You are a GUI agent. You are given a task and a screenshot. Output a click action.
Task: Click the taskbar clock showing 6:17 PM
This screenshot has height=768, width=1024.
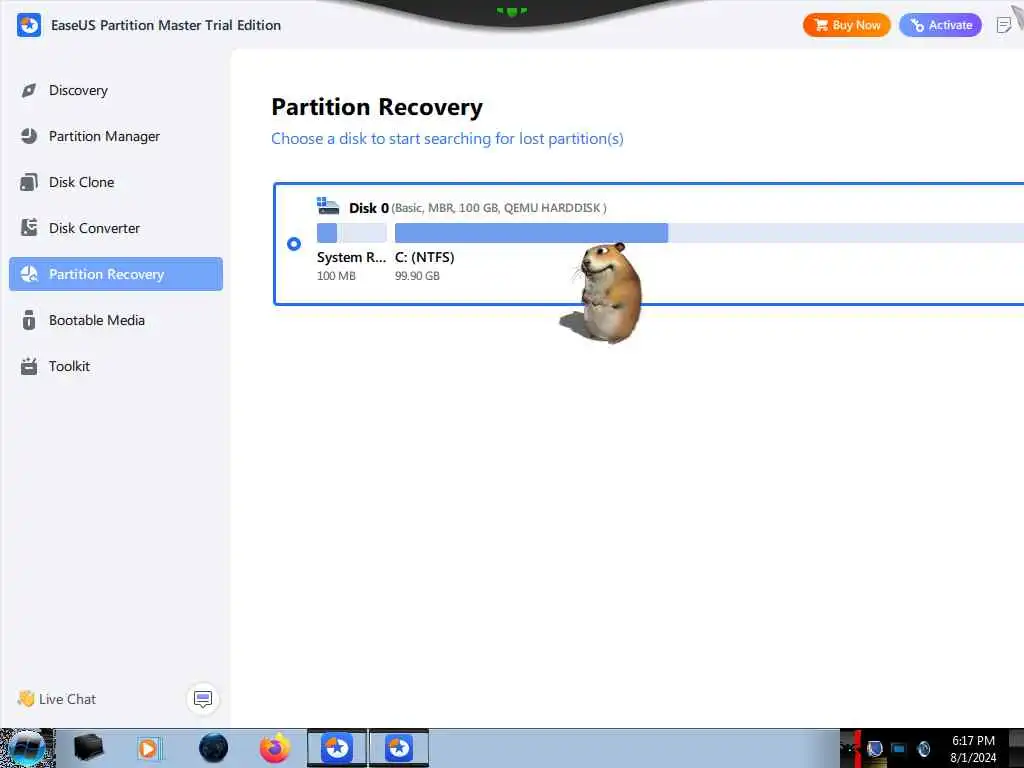[x=973, y=749]
